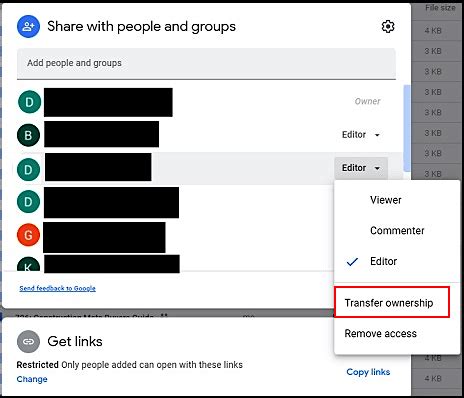Viewport: 464px width, 398px height.
Task: Click the Add people and groups field
Action: (206, 63)
